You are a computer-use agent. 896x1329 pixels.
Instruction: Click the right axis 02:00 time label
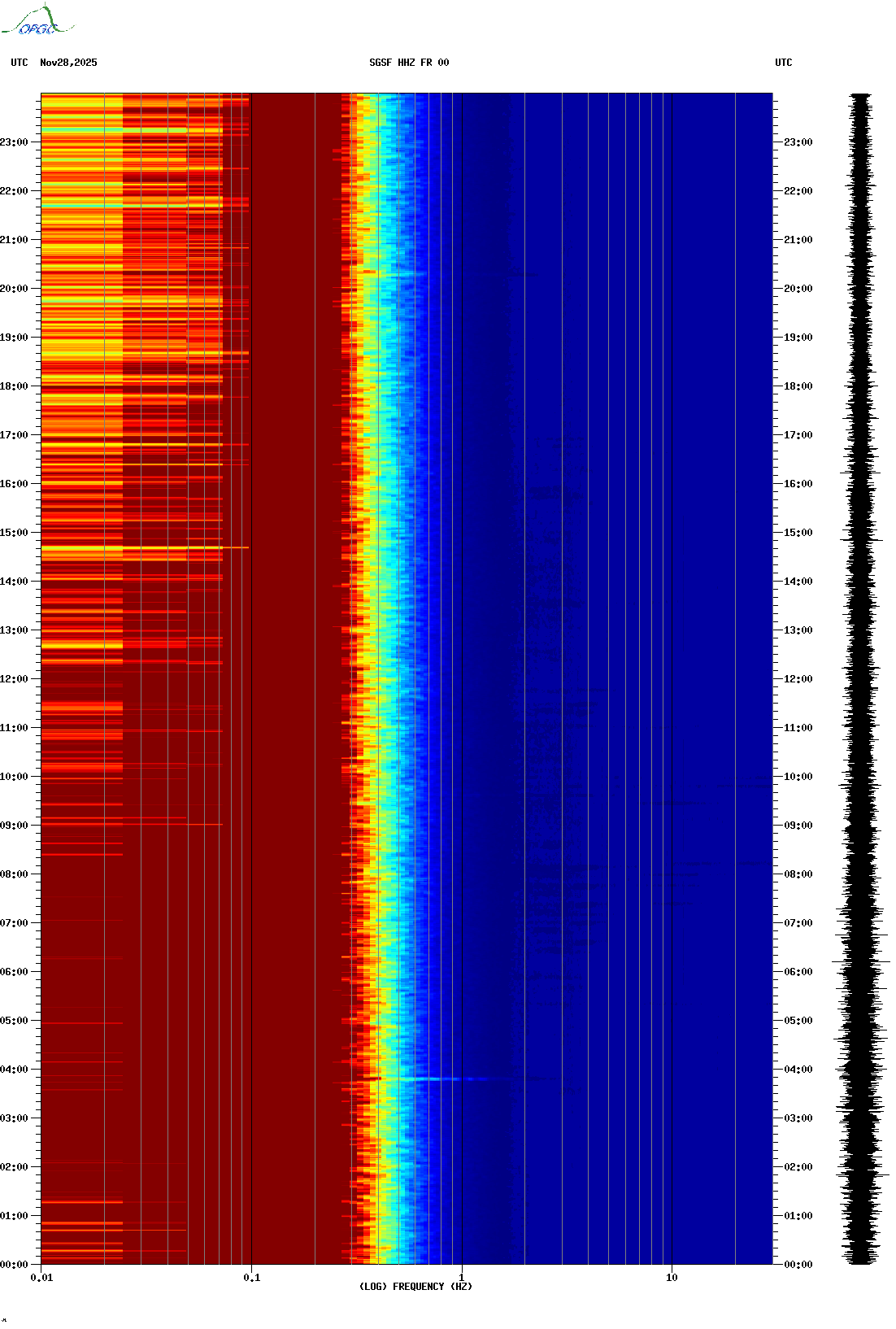pos(798,1167)
